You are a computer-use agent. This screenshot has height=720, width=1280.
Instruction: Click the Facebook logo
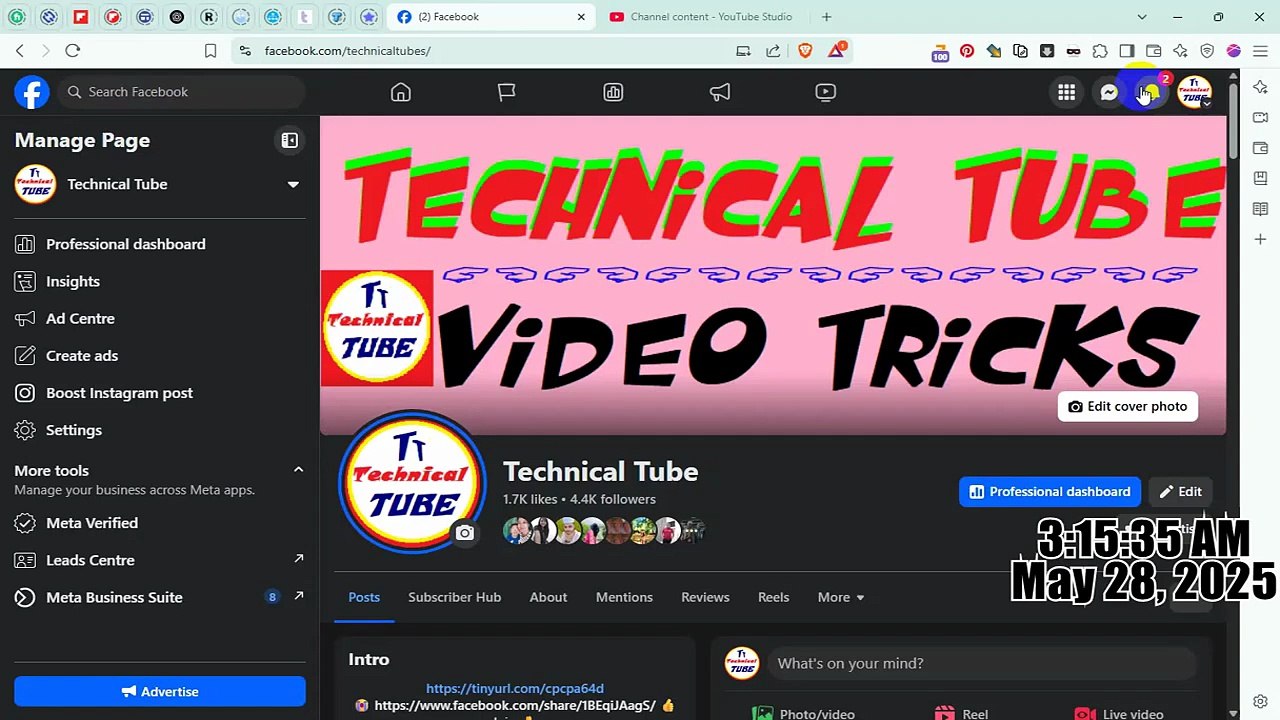[32, 92]
